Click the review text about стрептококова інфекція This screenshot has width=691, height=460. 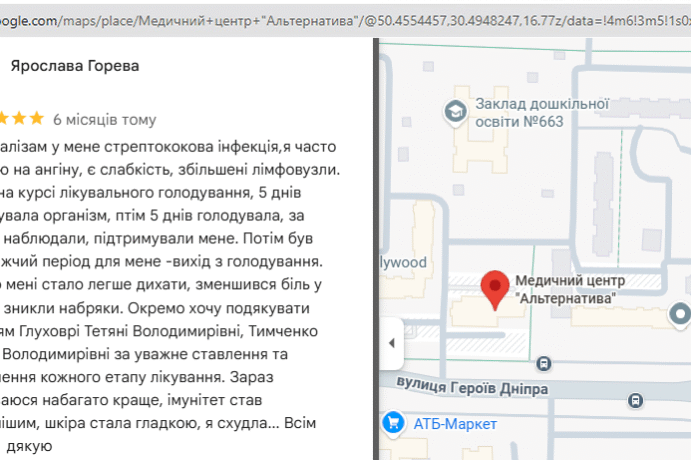click(170, 146)
